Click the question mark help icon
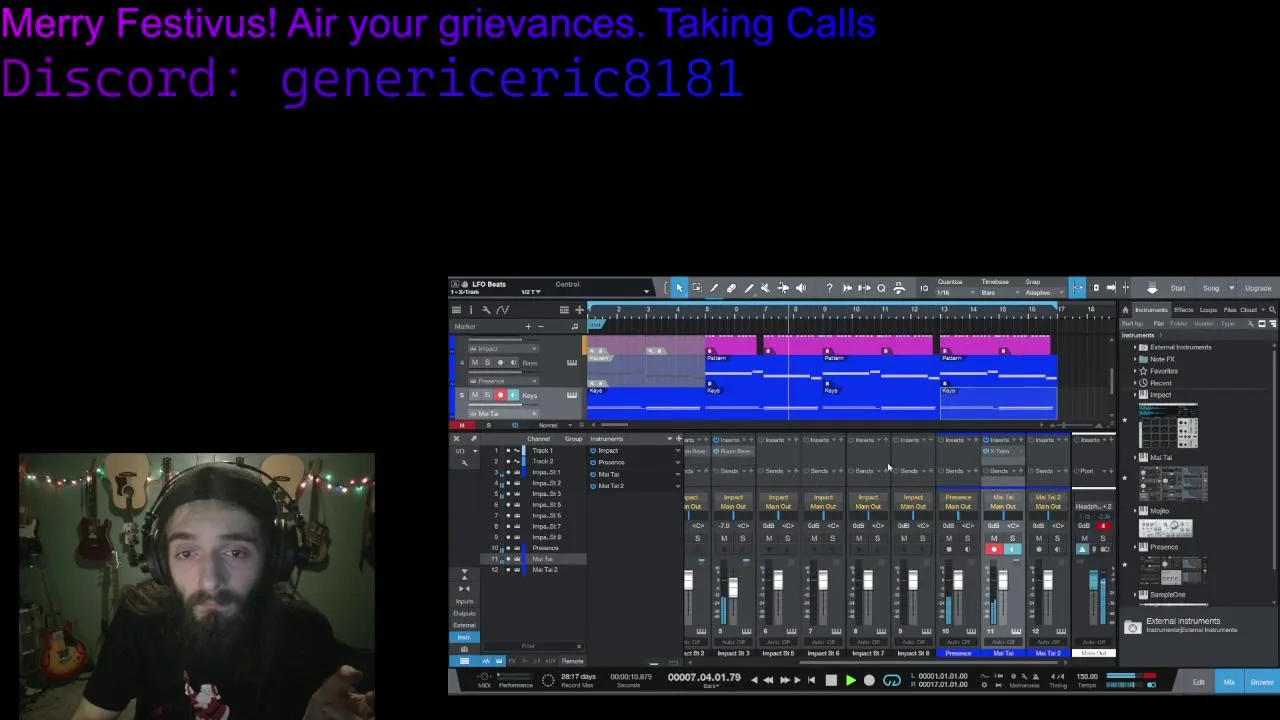 829,288
